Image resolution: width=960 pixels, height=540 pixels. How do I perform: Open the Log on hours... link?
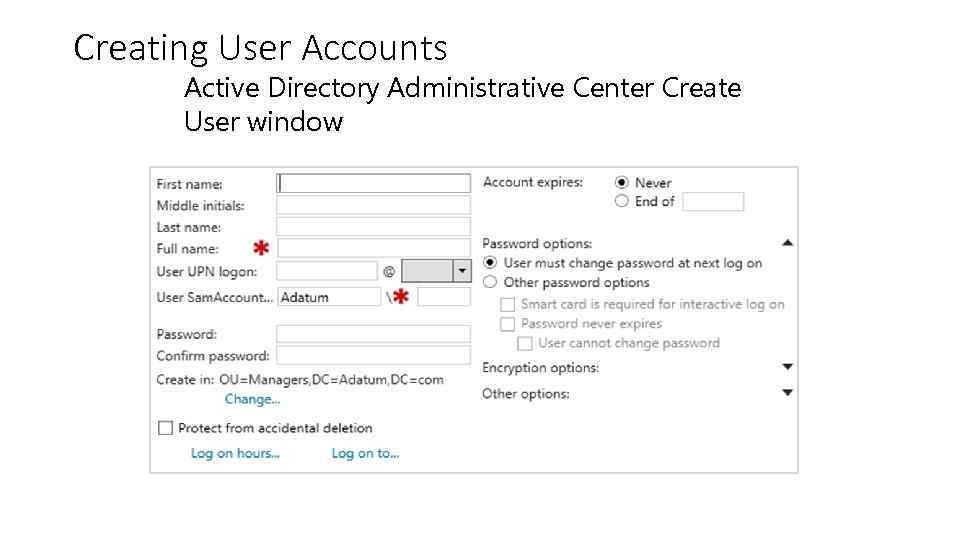point(235,453)
